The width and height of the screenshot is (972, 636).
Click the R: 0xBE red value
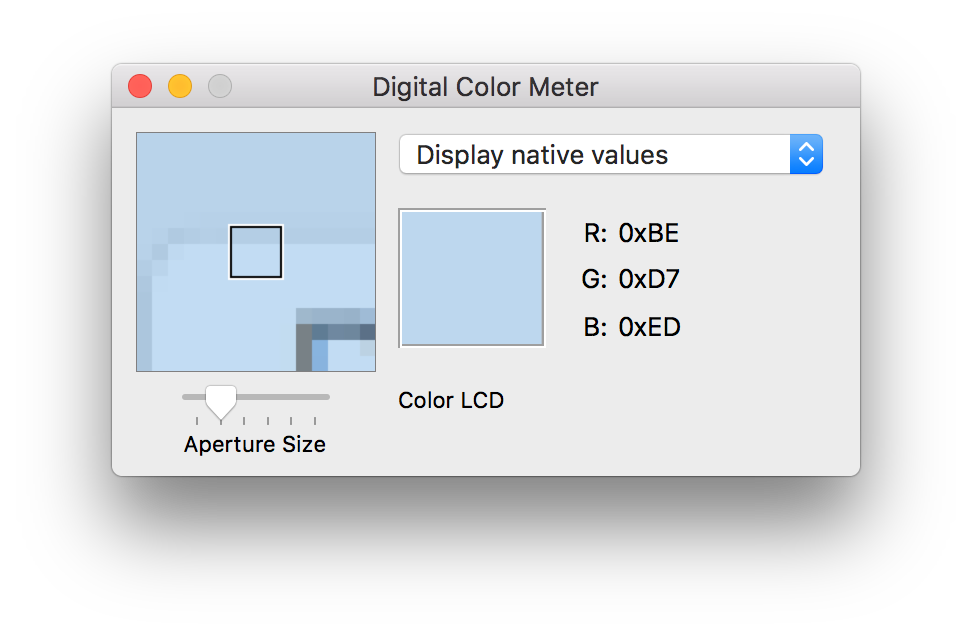point(631,233)
